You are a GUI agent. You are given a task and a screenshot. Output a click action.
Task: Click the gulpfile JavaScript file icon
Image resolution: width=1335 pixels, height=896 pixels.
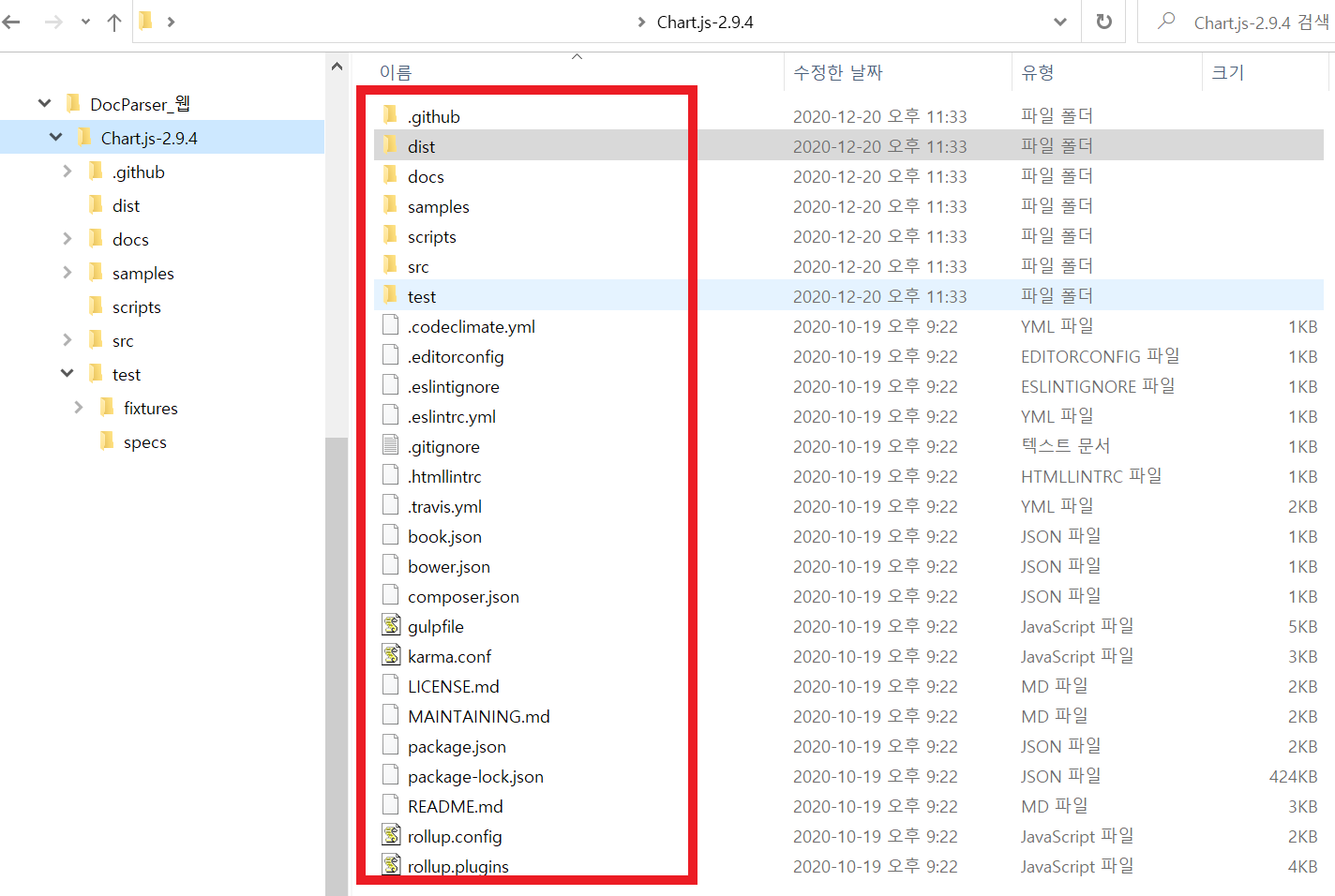(x=392, y=625)
